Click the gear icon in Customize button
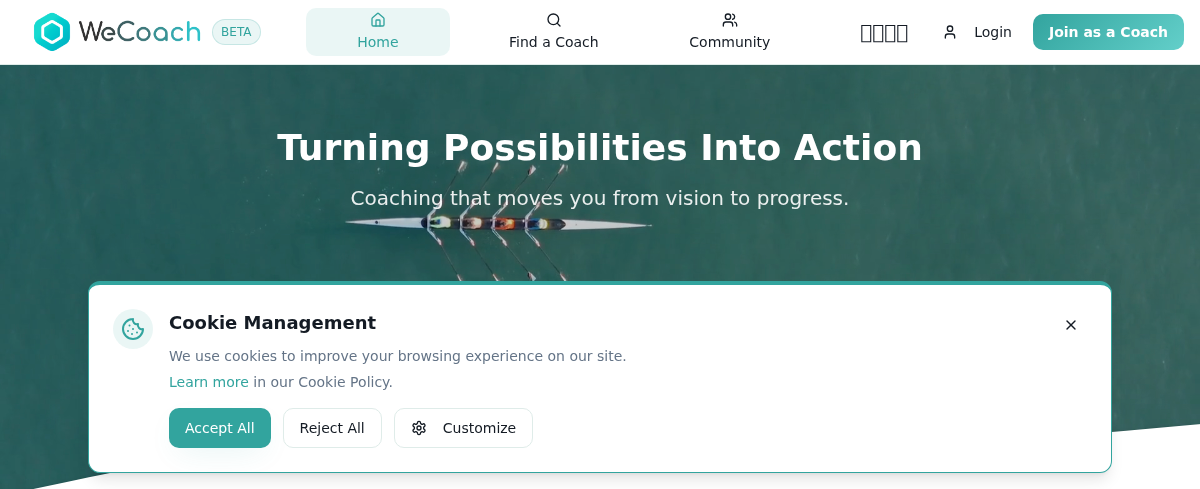Viewport: 1200px width, 489px height. (419, 428)
